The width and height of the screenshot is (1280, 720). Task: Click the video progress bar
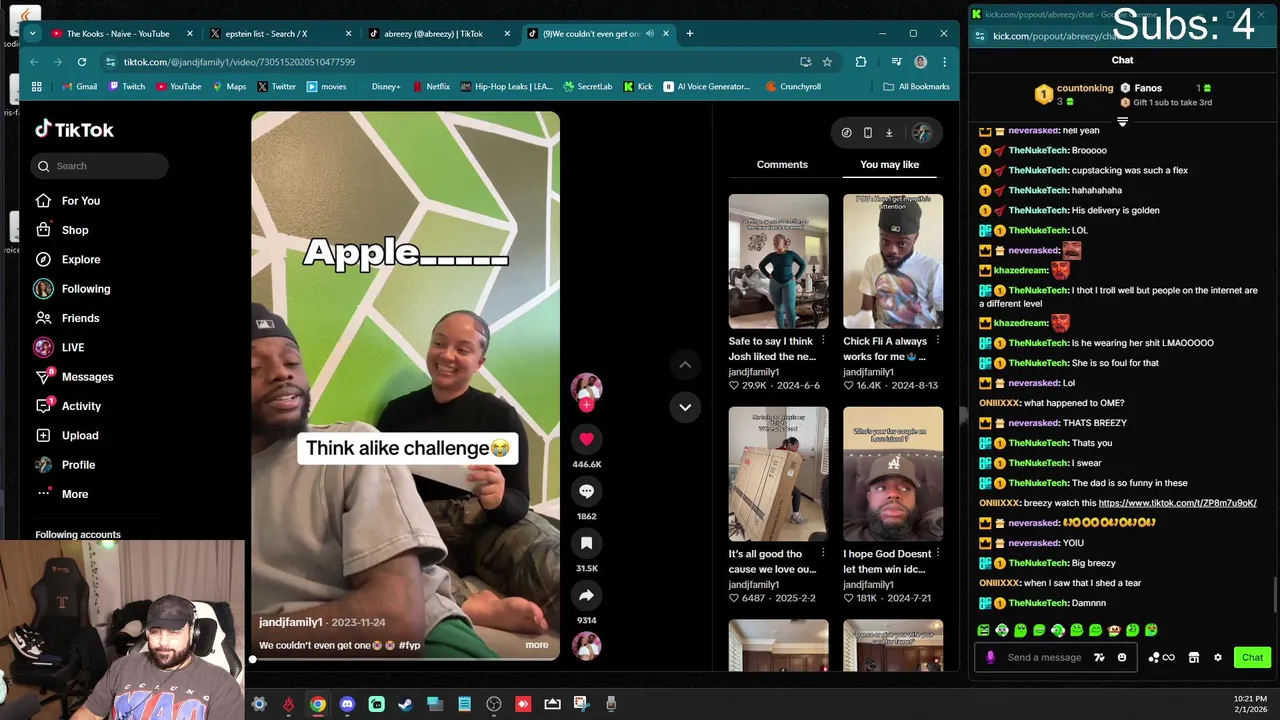coord(405,659)
